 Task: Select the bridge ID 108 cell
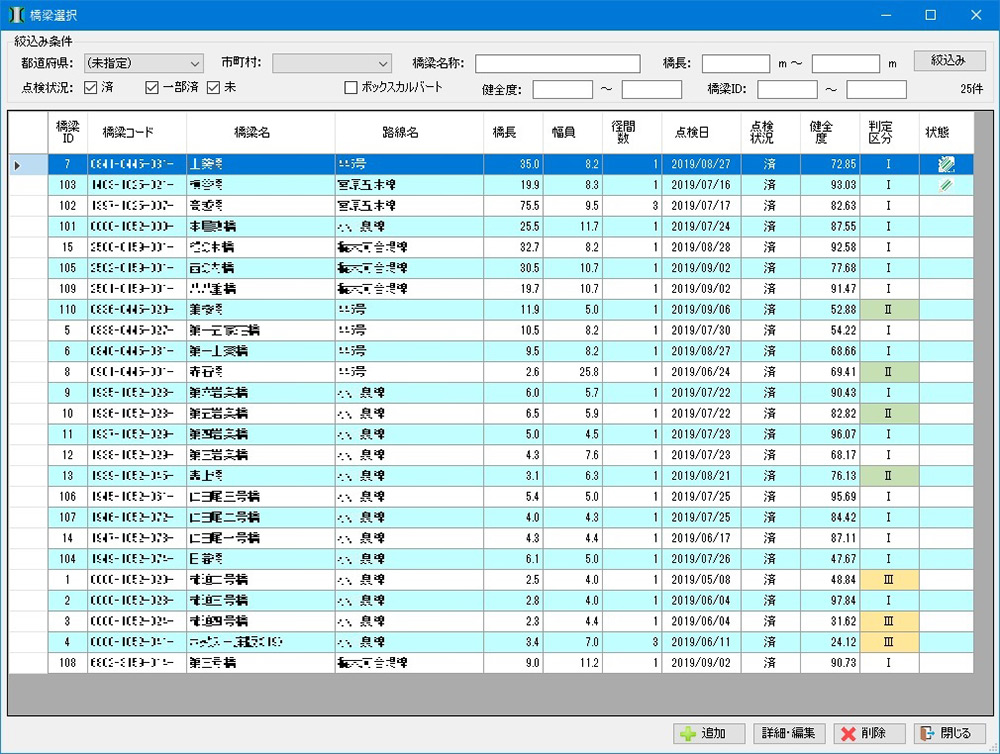68,663
